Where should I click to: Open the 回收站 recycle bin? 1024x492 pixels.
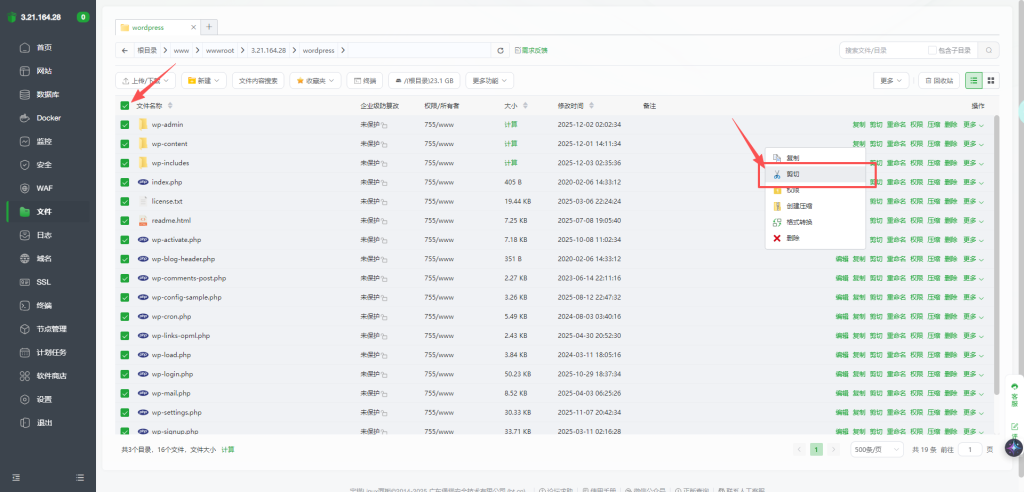point(938,80)
